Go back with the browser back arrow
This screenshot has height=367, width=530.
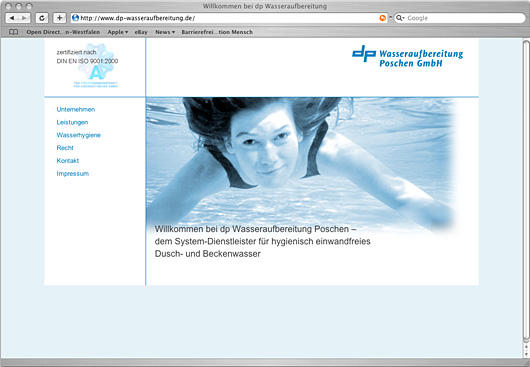click(12, 18)
